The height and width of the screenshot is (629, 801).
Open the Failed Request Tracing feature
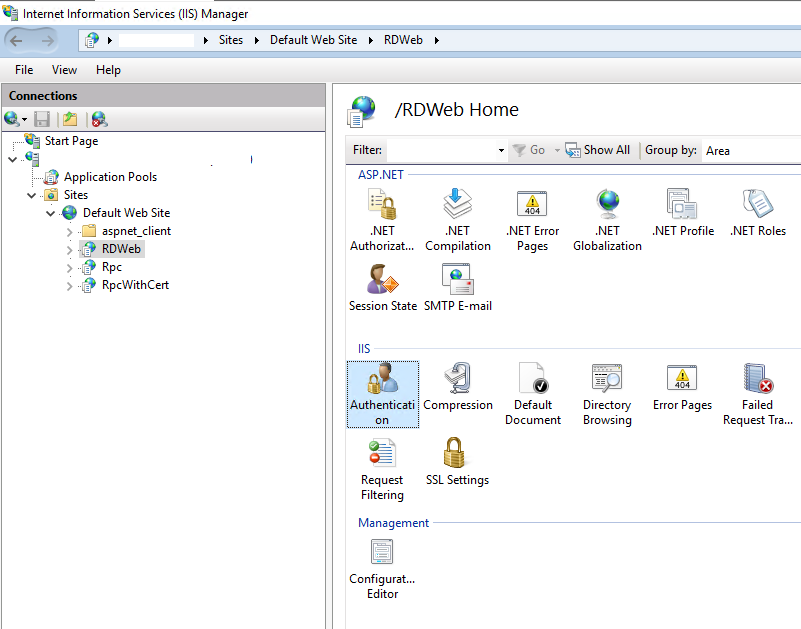coord(758,394)
